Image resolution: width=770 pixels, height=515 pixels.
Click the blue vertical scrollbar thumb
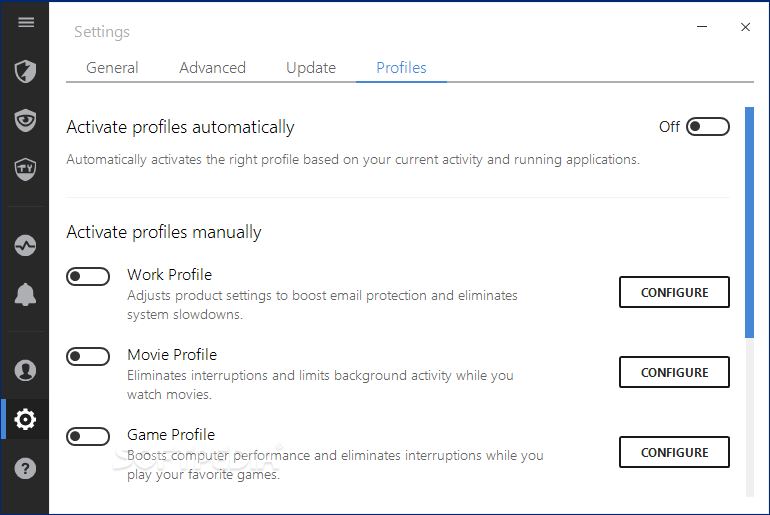pyautogui.click(x=749, y=222)
